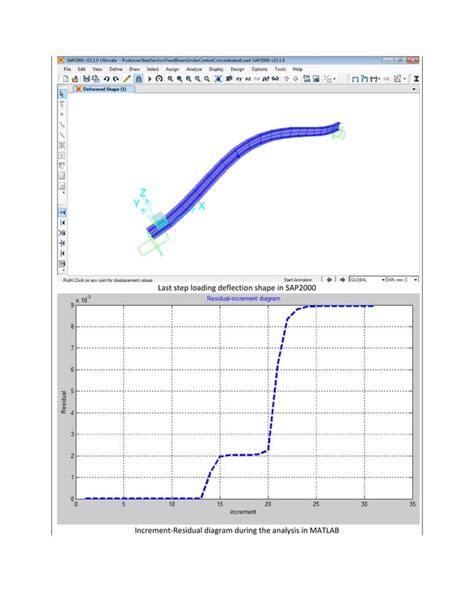The width and height of the screenshot is (474, 613).
Task: Click the Redo toolbar icon
Action: pyautogui.click(x=116, y=79)
